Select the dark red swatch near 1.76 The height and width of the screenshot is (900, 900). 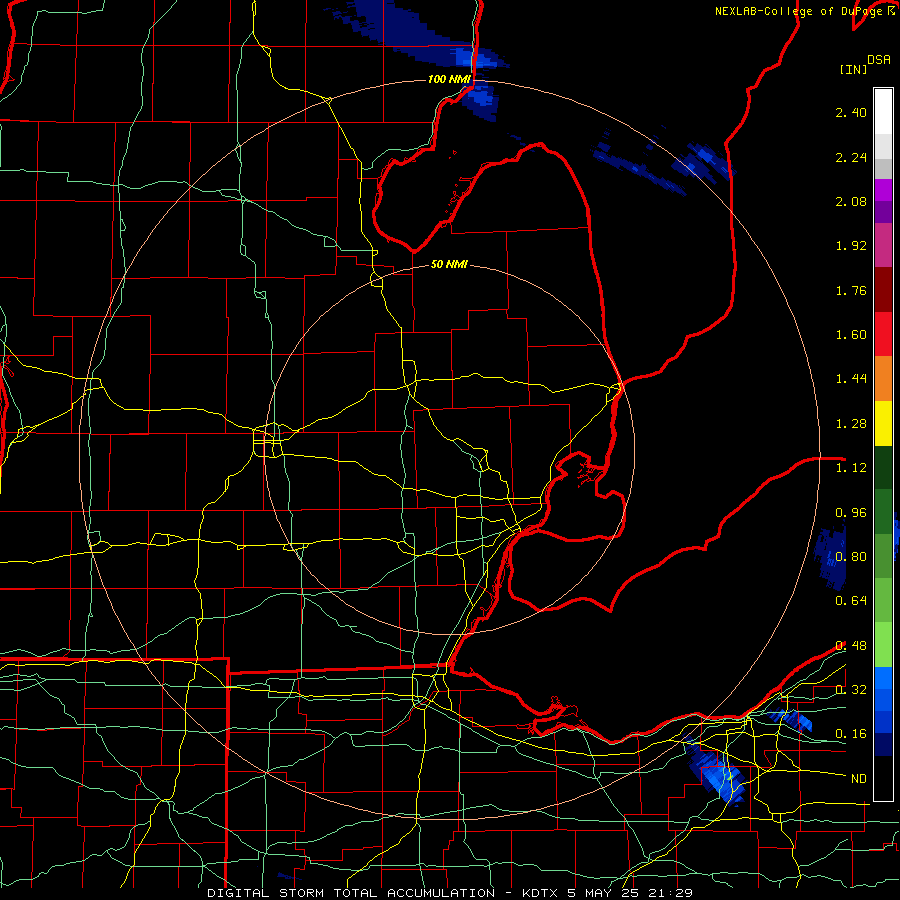point(883,290)
